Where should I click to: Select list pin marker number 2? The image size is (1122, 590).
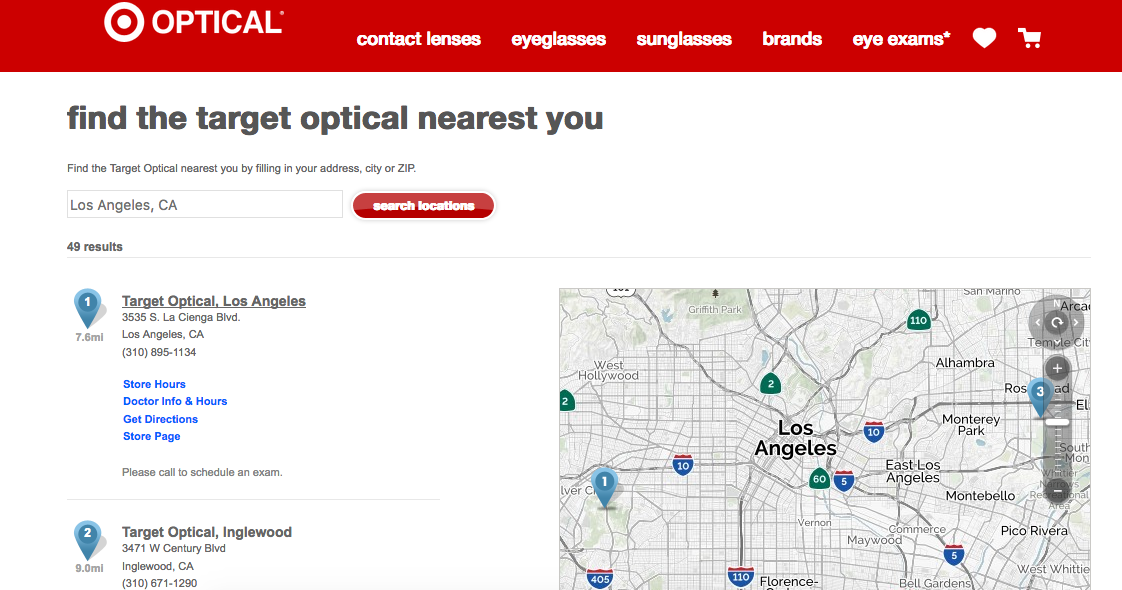click(88, 539)
